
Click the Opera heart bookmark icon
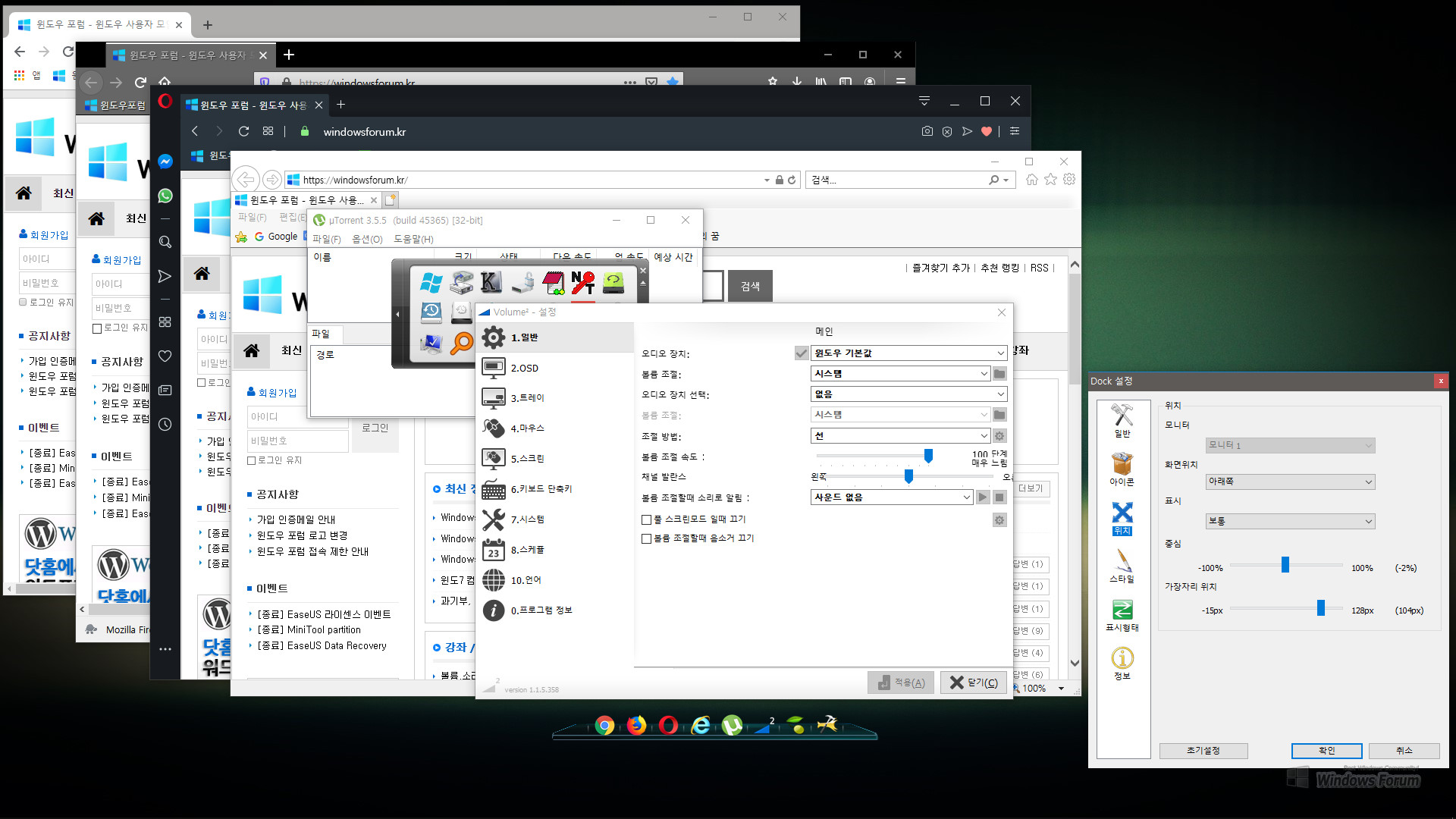987,131
